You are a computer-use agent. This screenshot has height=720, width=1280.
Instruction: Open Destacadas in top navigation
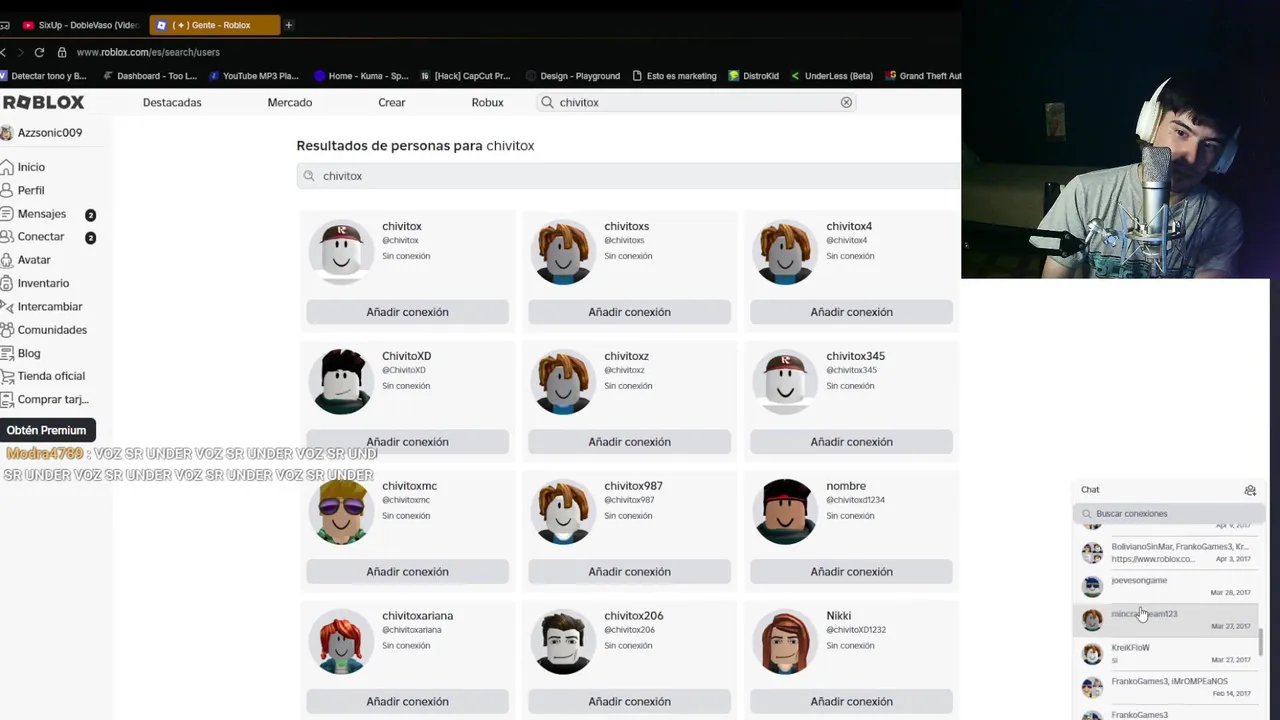click(172, 102)
